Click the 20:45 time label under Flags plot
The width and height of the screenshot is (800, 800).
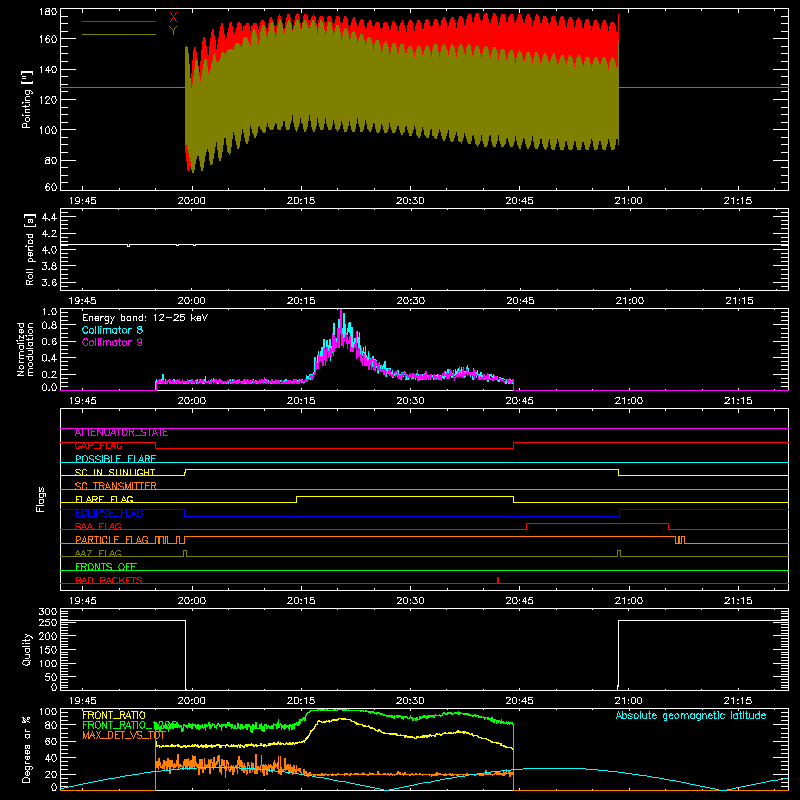[519, 601]
